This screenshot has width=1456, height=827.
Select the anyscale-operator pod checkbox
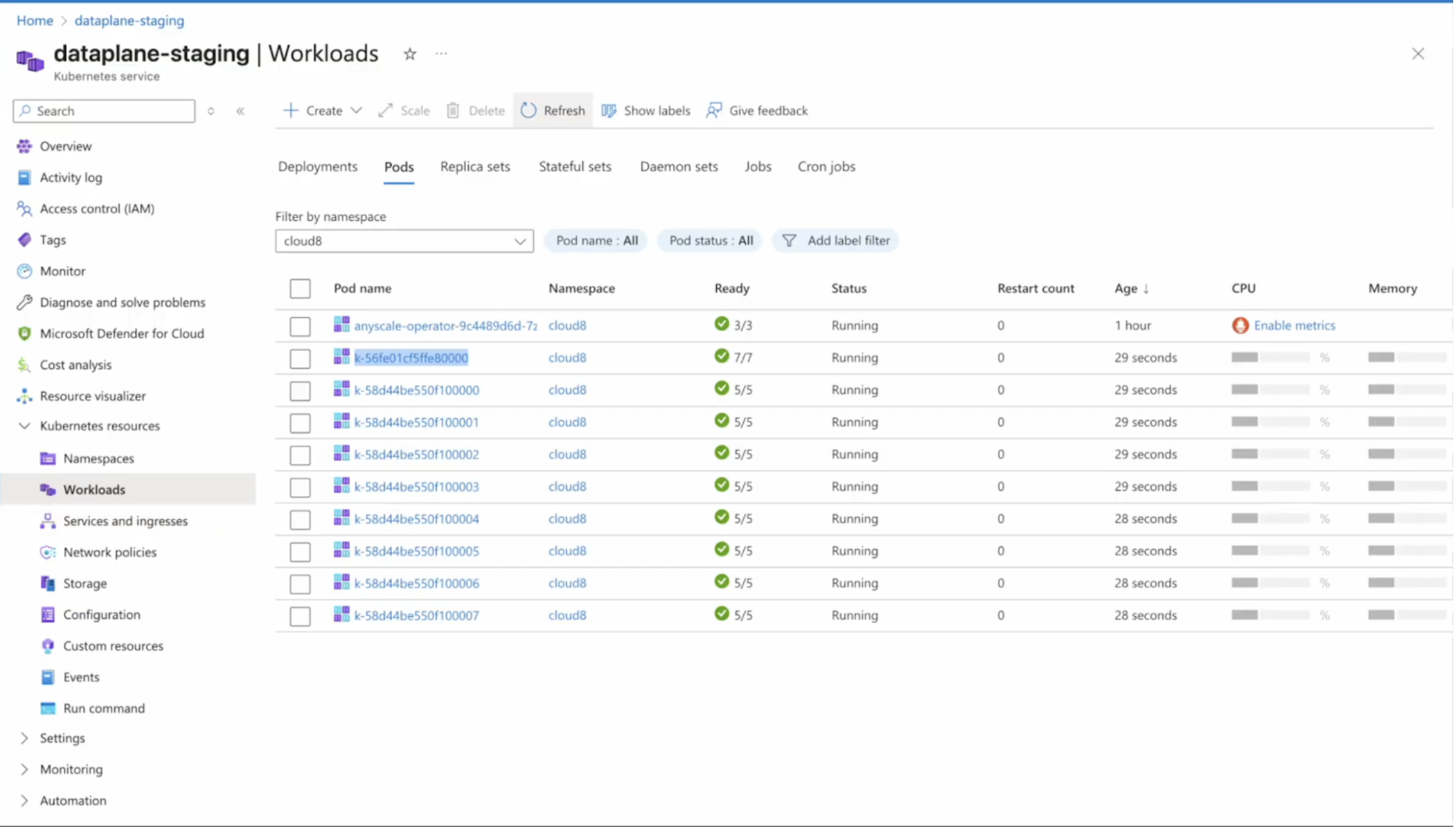[x=300, y=326]
